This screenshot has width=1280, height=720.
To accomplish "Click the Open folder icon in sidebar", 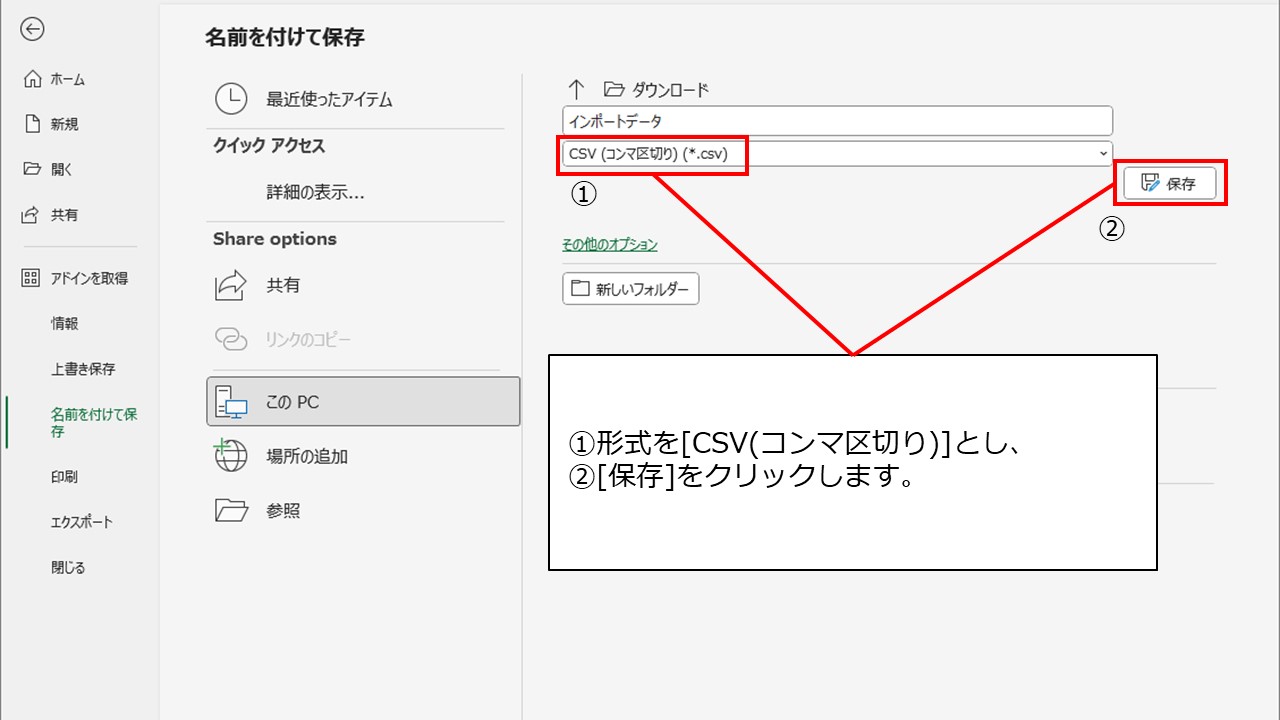I will pos(32,169).
